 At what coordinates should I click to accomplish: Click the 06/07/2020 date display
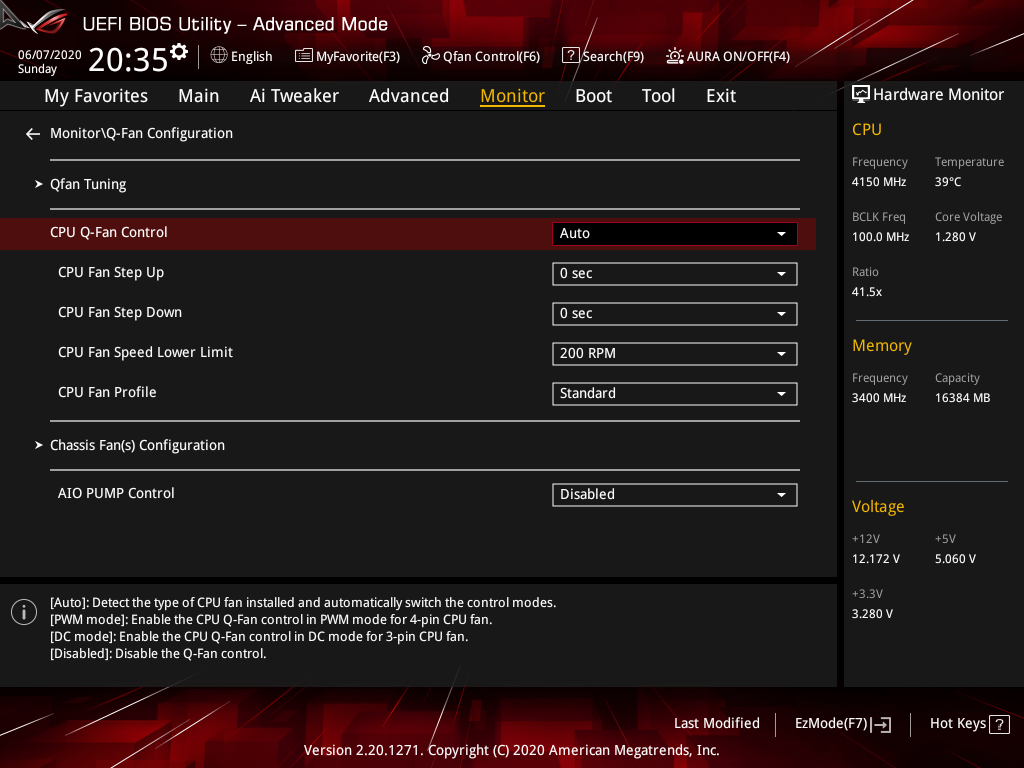[50, 55]
